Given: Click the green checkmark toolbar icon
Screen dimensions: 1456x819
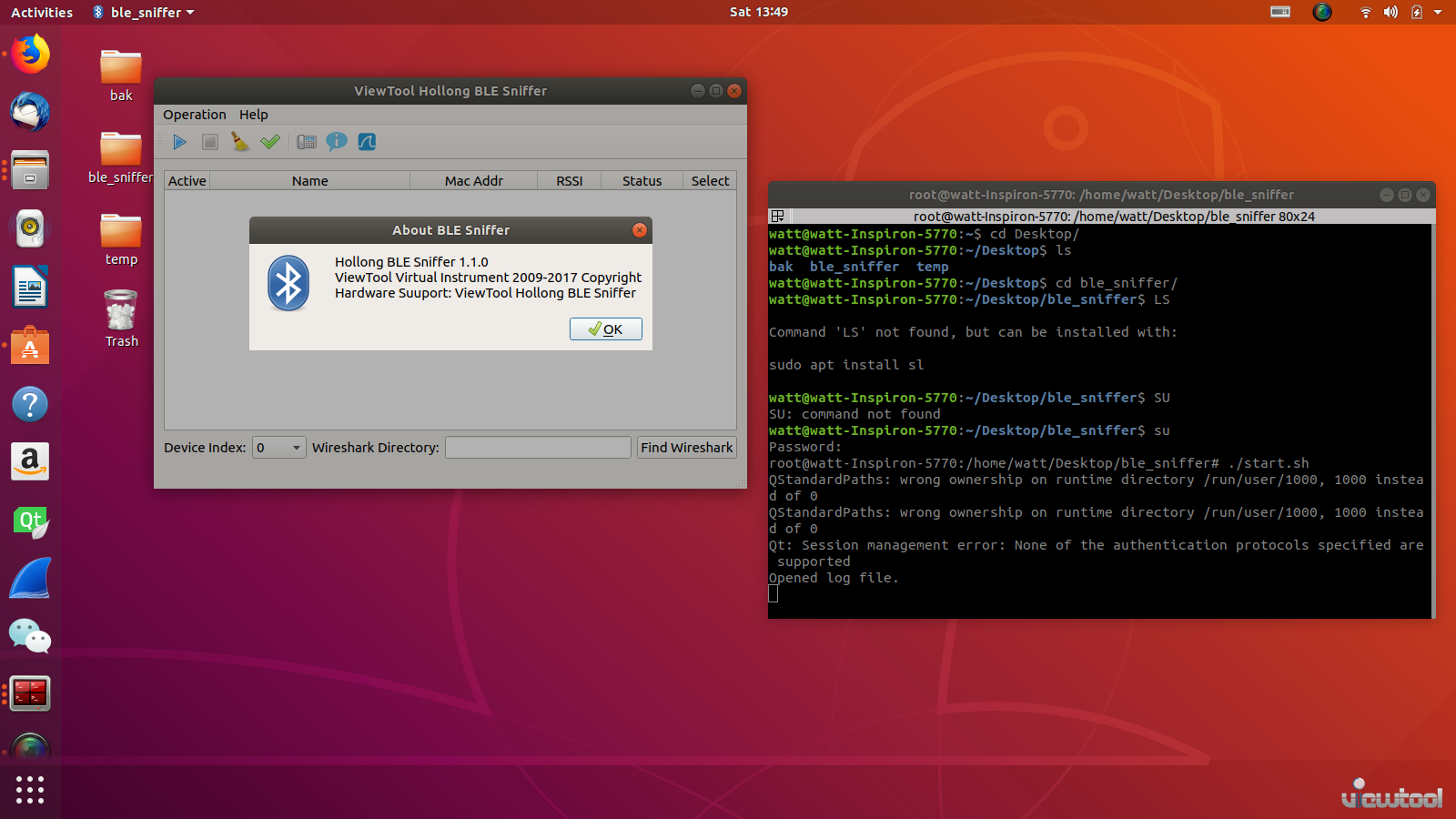Looking at the screenshot, I should [x=270, y=142].
